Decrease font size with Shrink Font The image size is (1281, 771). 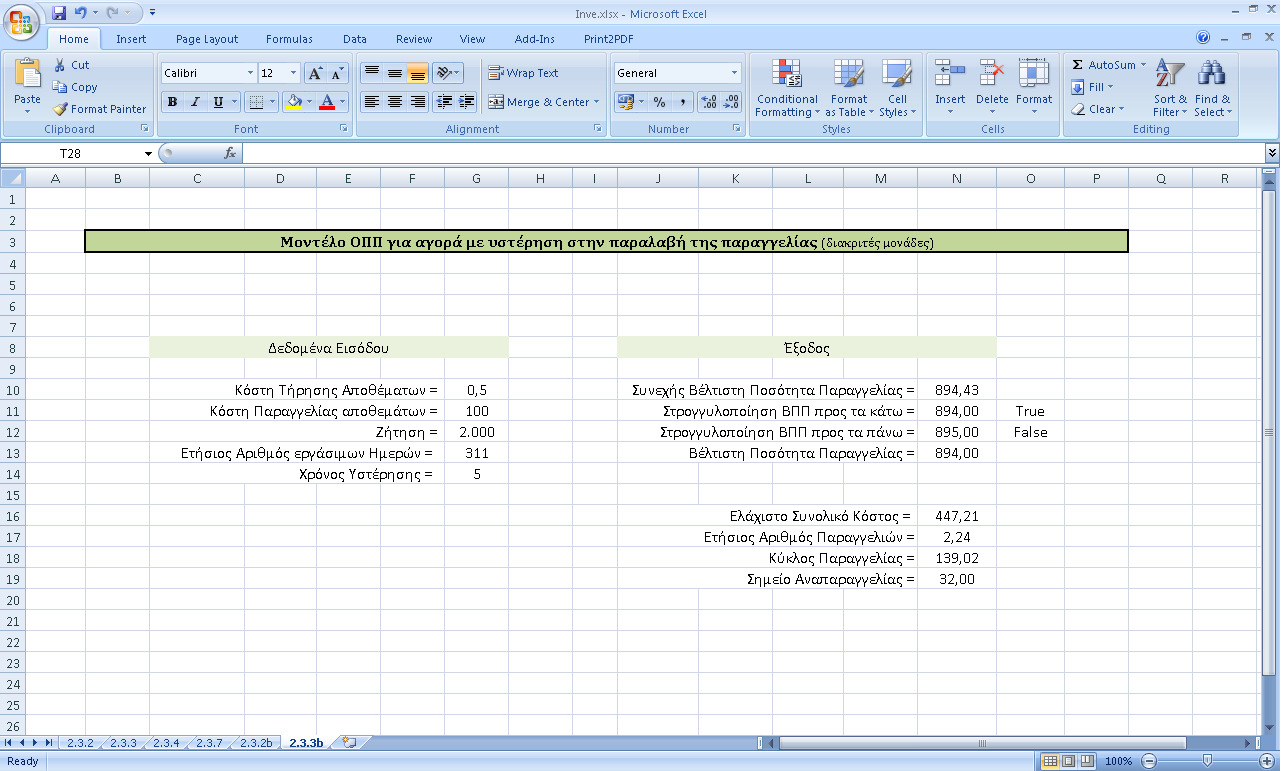337,73
